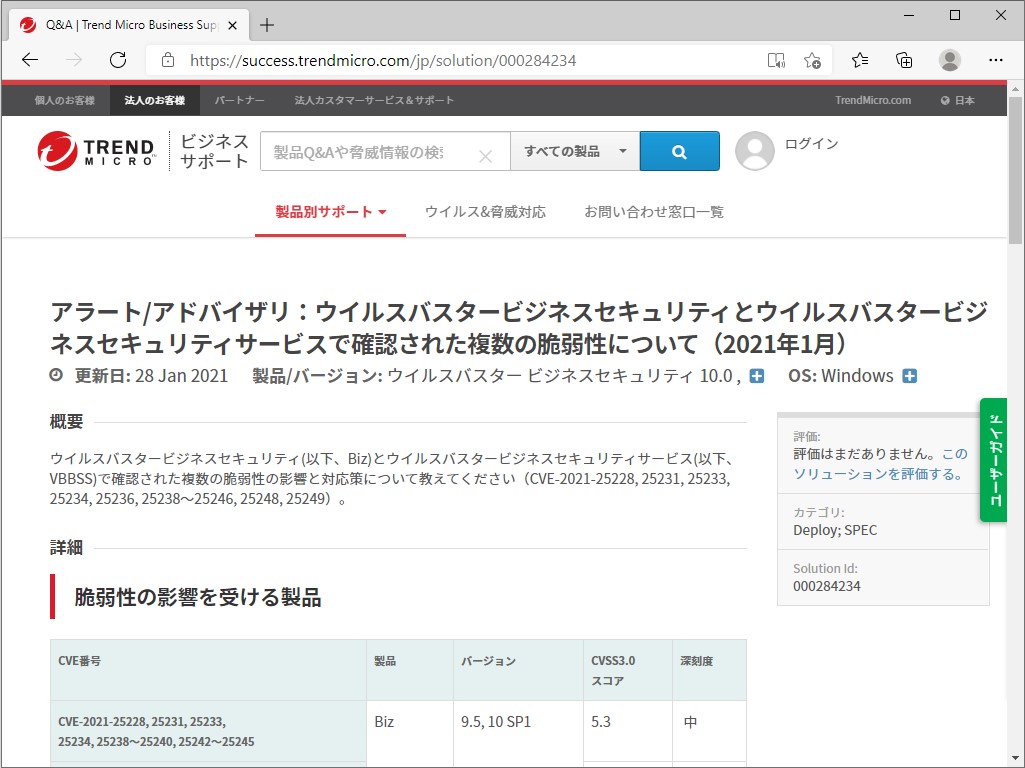Click the login avatar icon next to ログイン
Screen dimensions: 1025x768
[756, 151]
